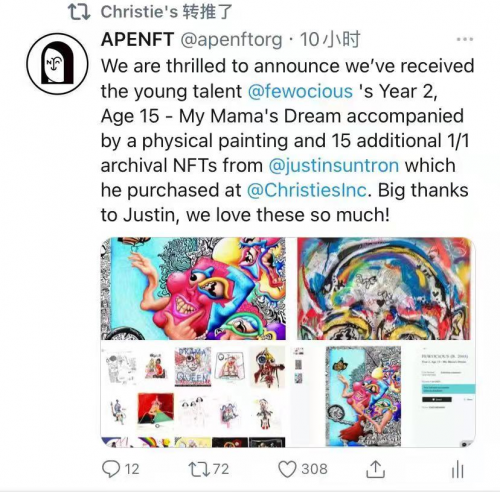Click the retweeted-by arrows icon at top
Image resolution: width=500 pixels, height=492 pixels.
pyautogui.click(x=79, y=12)
